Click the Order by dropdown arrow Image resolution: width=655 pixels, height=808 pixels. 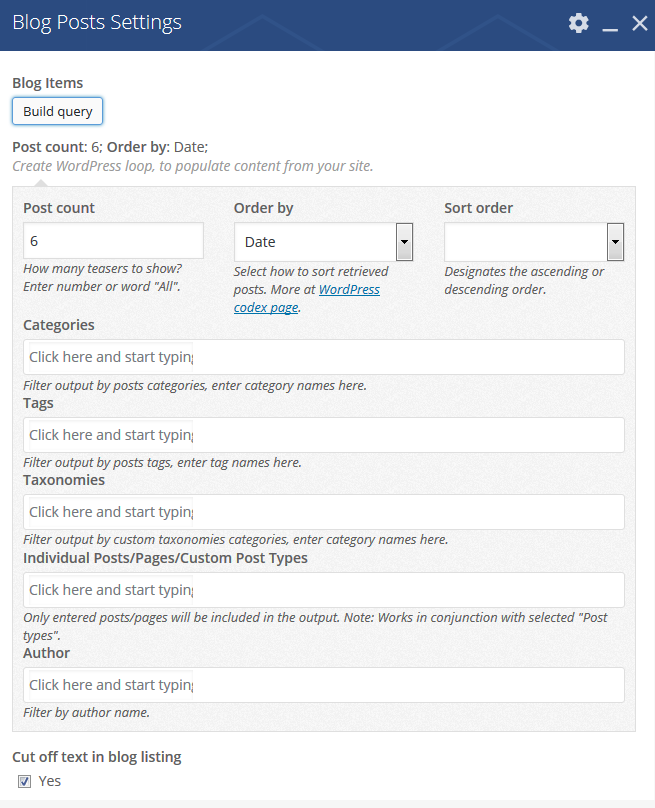tap(404, 241)
